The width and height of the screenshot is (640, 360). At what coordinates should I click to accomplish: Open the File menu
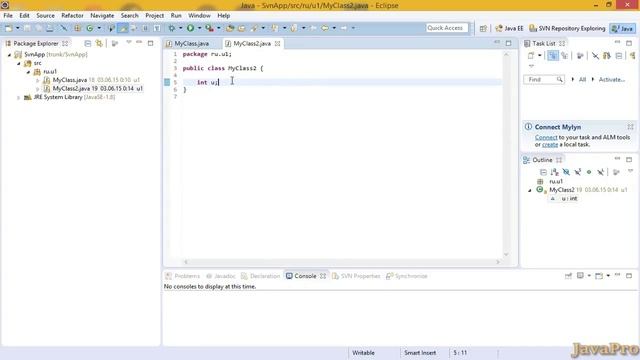click(x=8, y=16)
